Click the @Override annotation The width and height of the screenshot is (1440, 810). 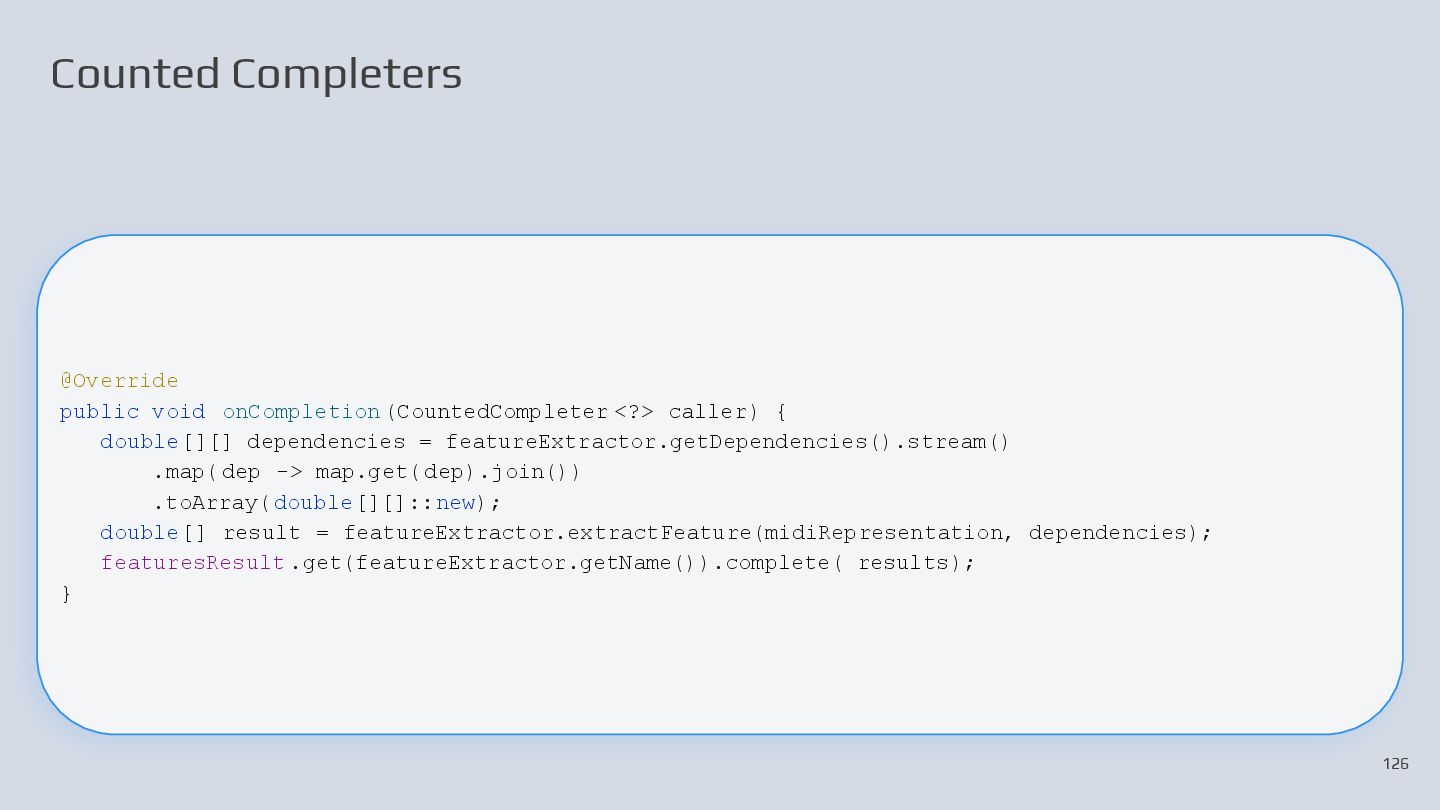coord(119,381)
